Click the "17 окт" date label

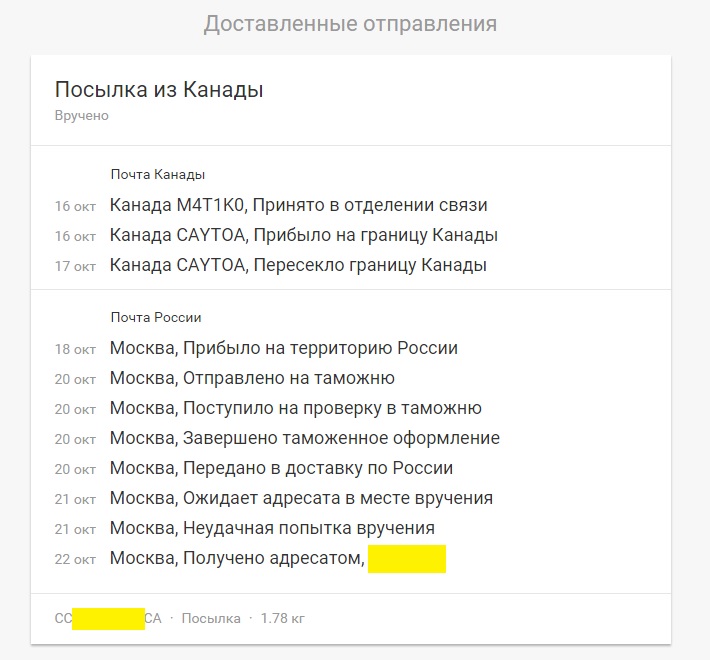tap(75, 267)
